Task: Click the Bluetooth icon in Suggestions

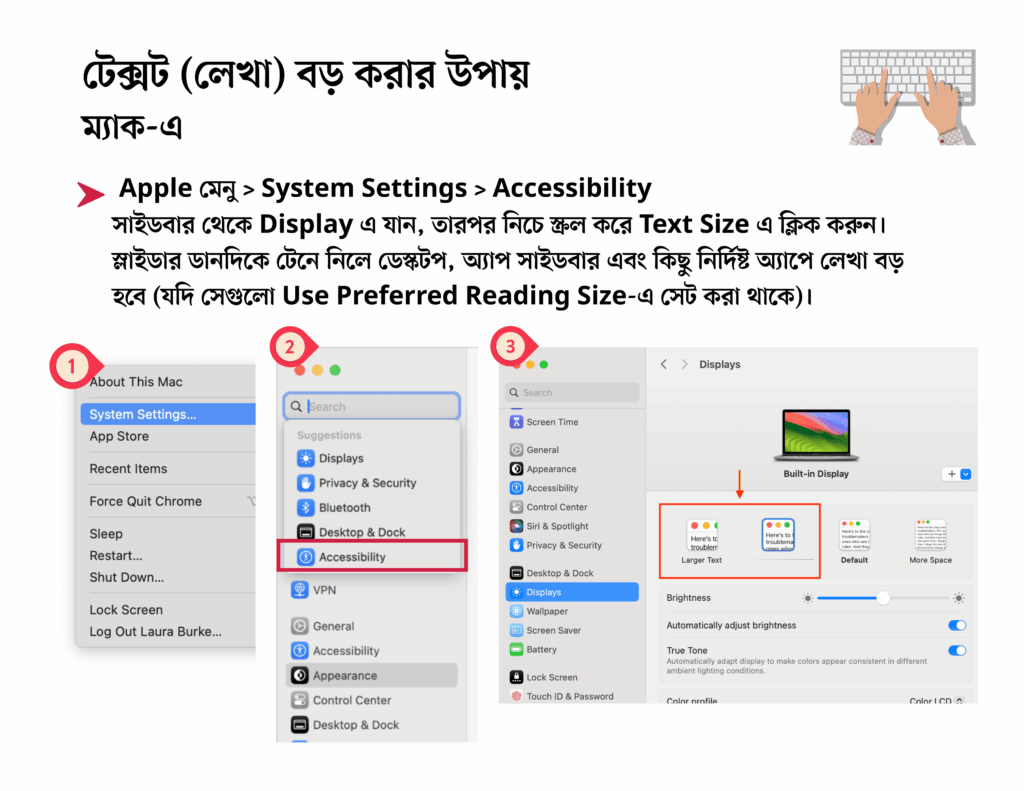Action: [306, 508]
